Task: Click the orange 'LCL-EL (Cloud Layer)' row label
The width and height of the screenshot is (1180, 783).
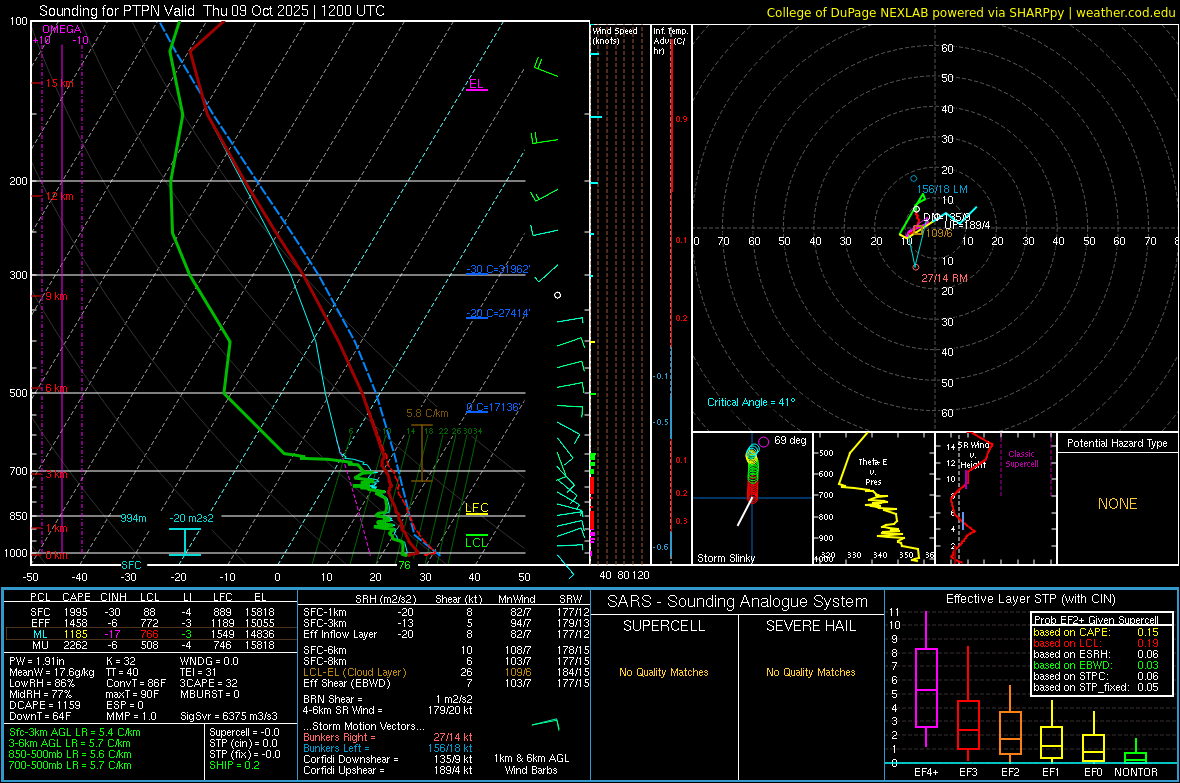Action: 354,672
